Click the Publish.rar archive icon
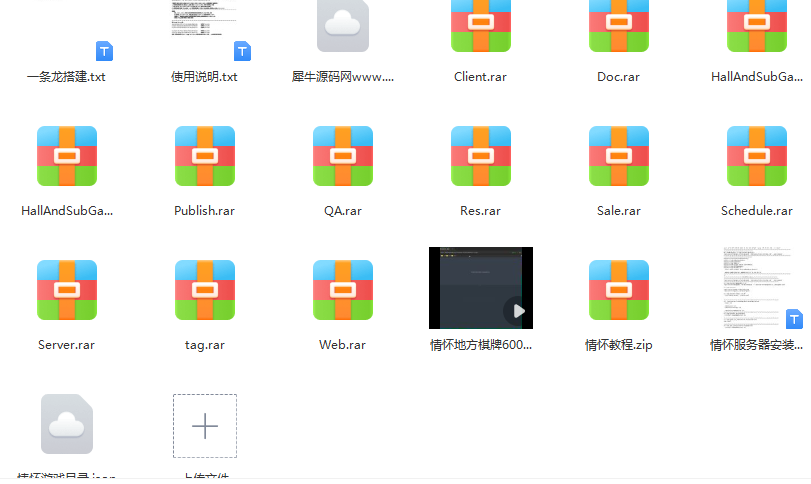Viewport: 811px width, 484px height. coord(205,156)
